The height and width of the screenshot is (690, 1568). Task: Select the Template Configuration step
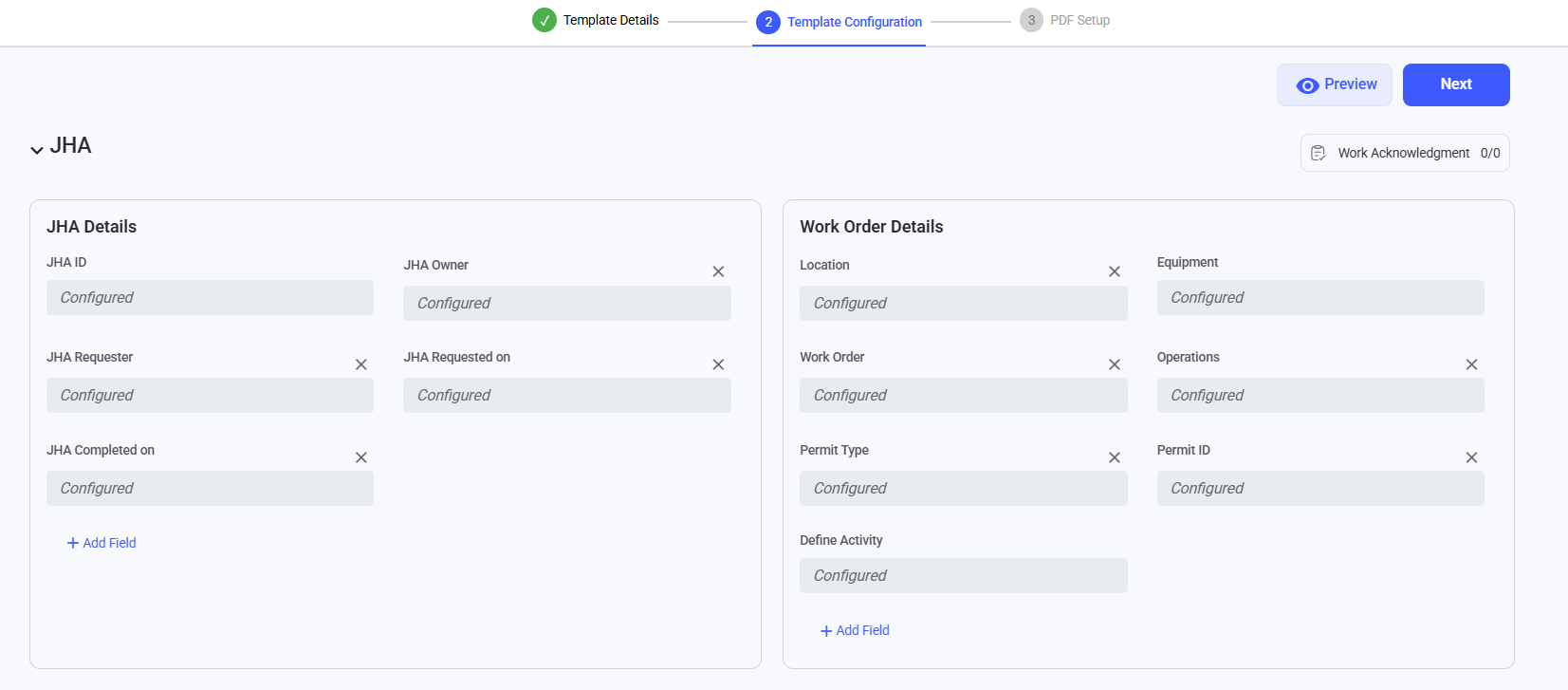pyautogui.click(x=839, y=22)
